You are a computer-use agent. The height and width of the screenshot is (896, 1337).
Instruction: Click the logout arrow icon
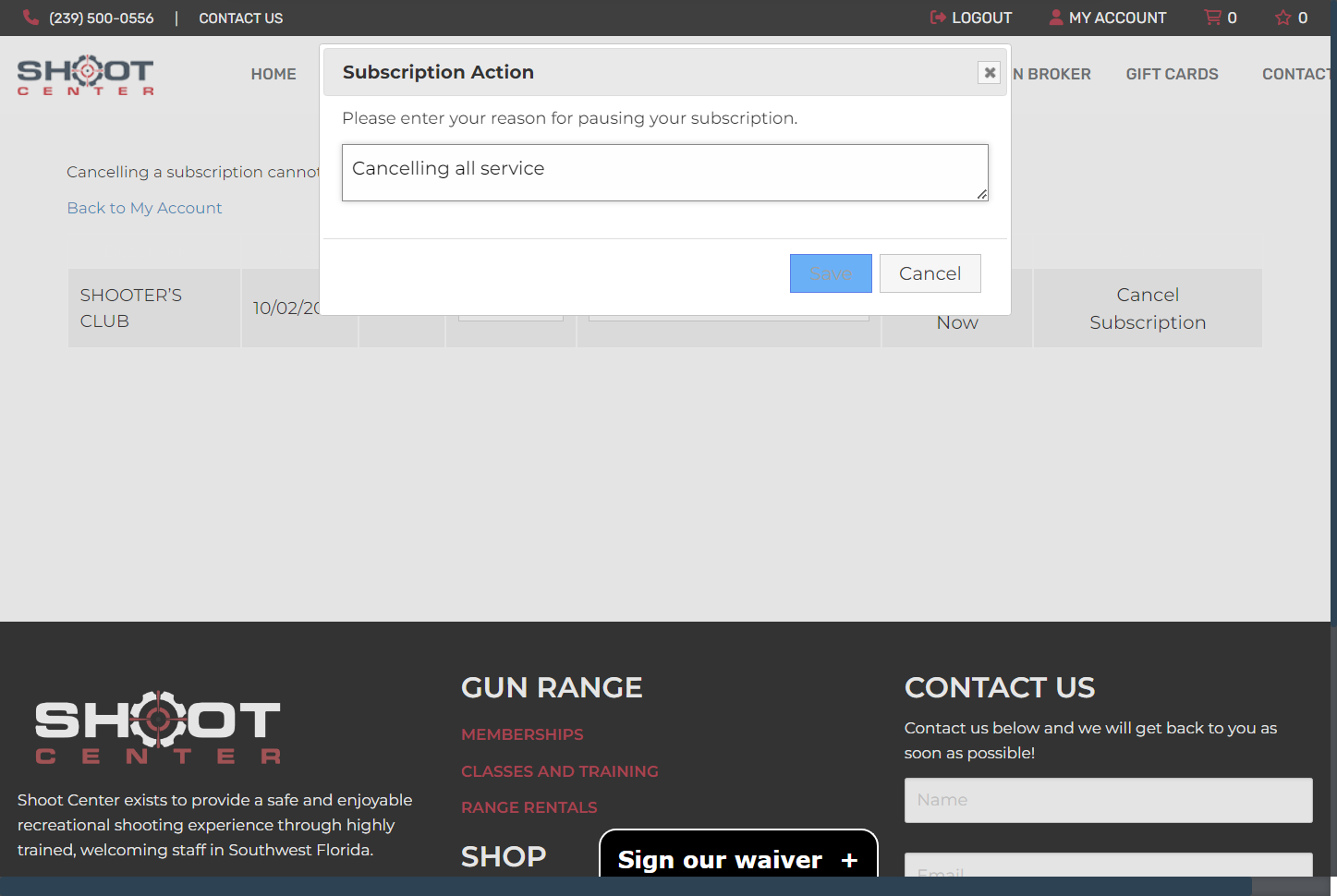(938, 18)
